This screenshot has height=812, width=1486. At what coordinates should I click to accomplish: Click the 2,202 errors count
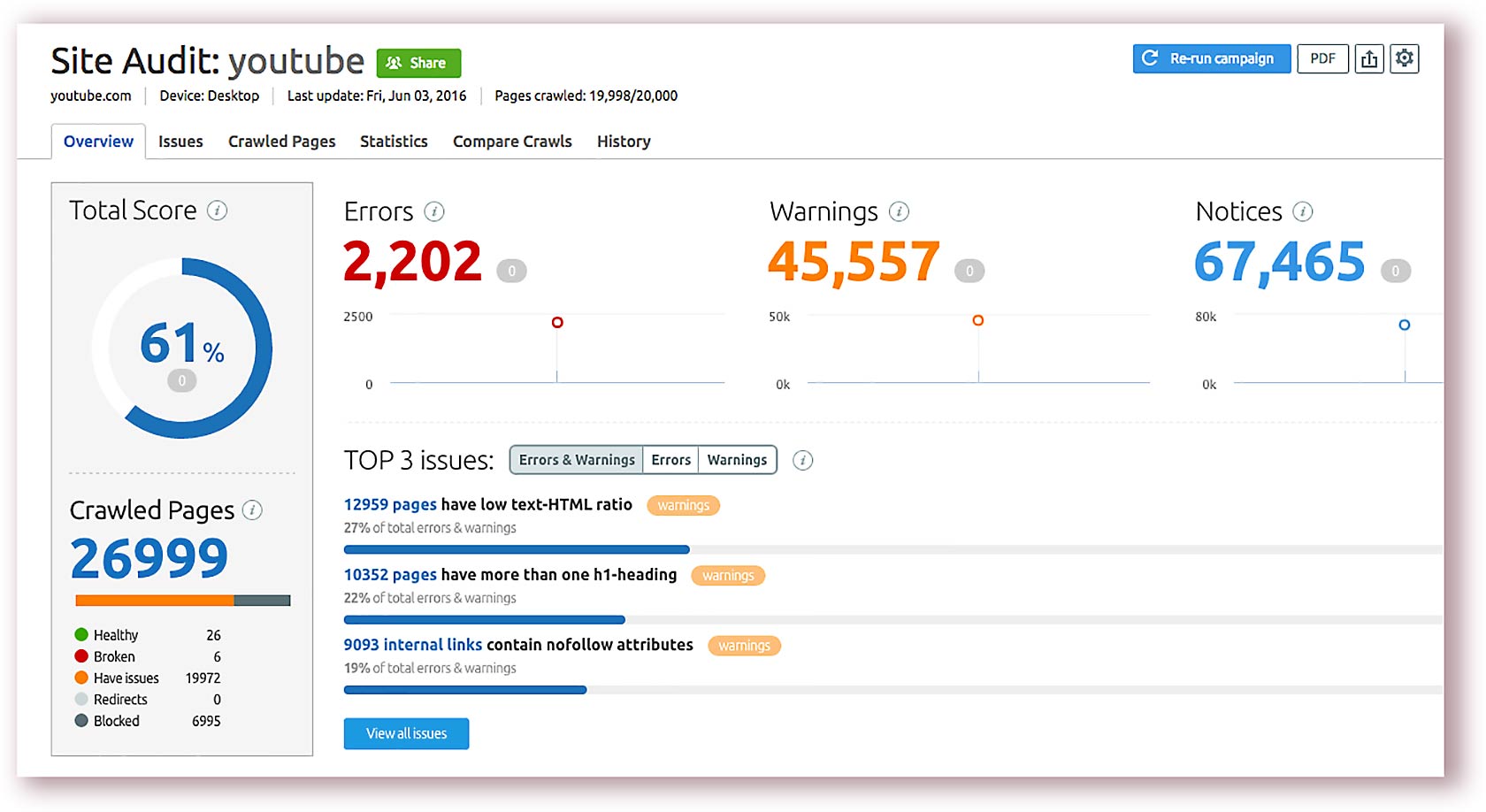pos(412,262)
